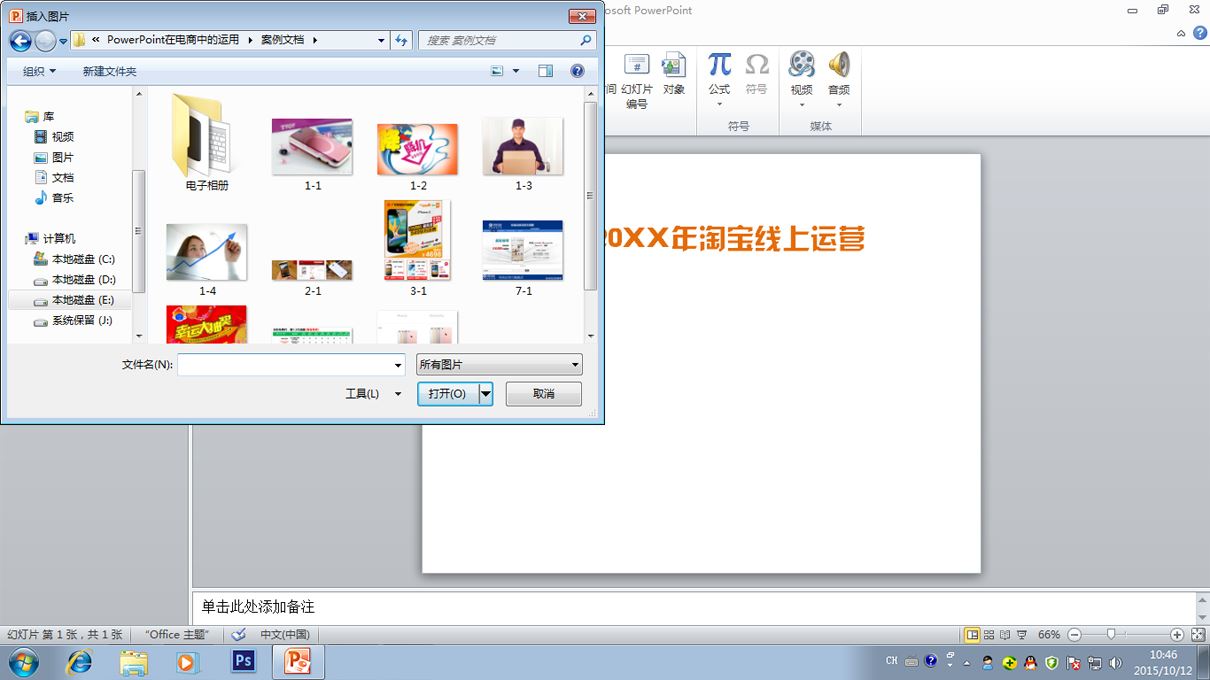
Task: Open the 工具(L) menu
Action: tap(372, 394)
